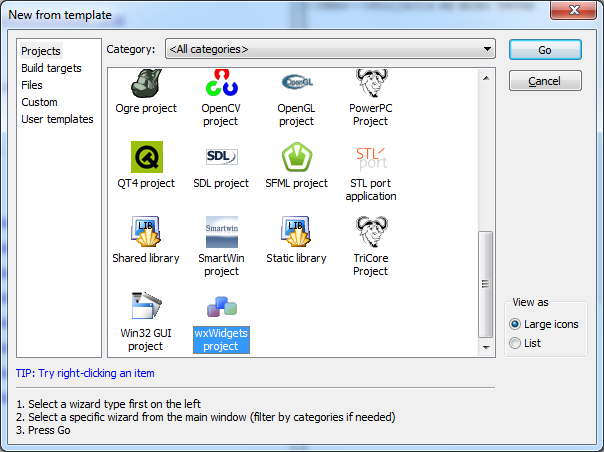Click the 'OpenCV project' label
604x452 pixels.
point(221,114)
